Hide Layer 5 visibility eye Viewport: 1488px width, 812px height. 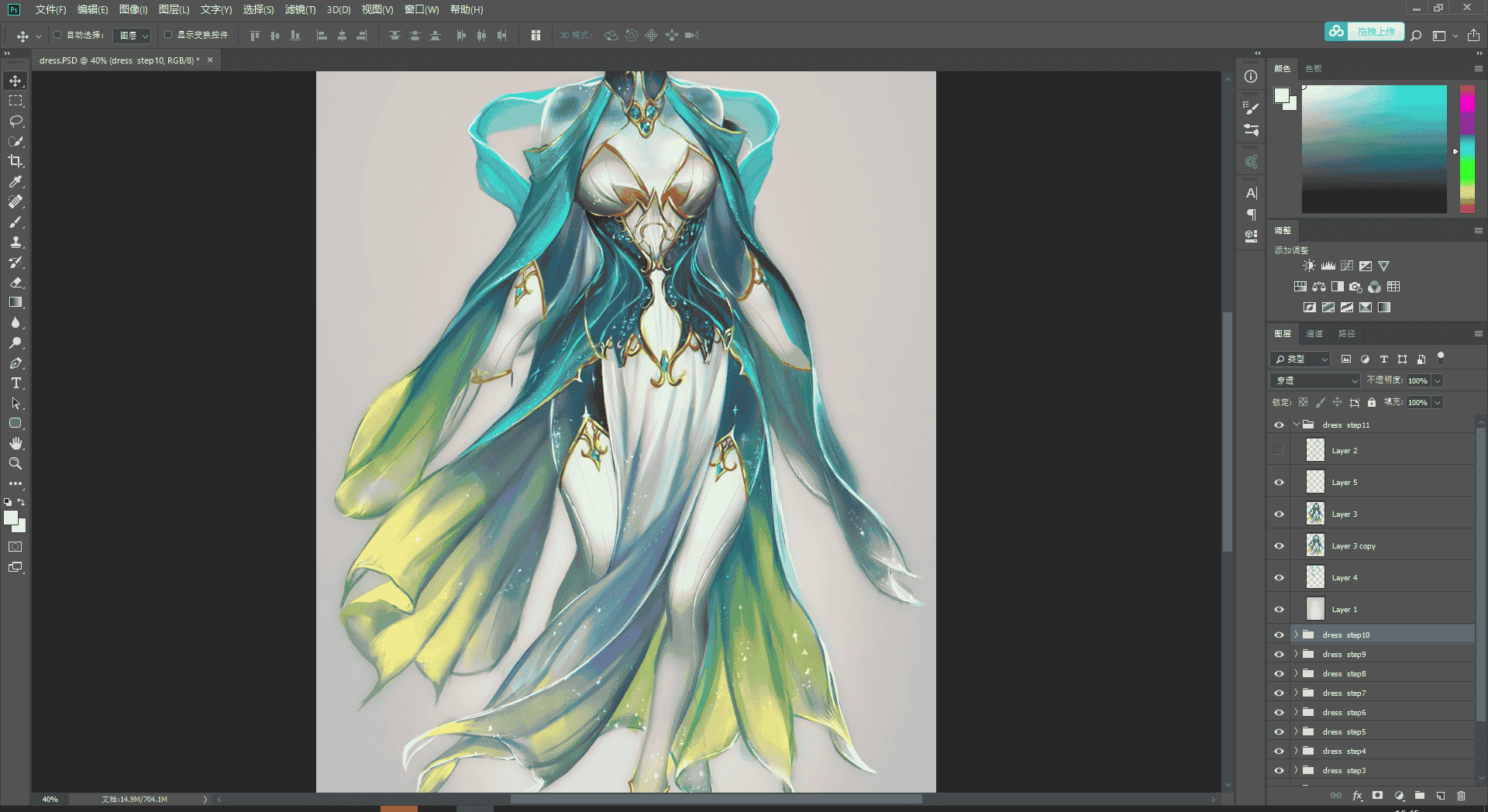[1279, 482]
